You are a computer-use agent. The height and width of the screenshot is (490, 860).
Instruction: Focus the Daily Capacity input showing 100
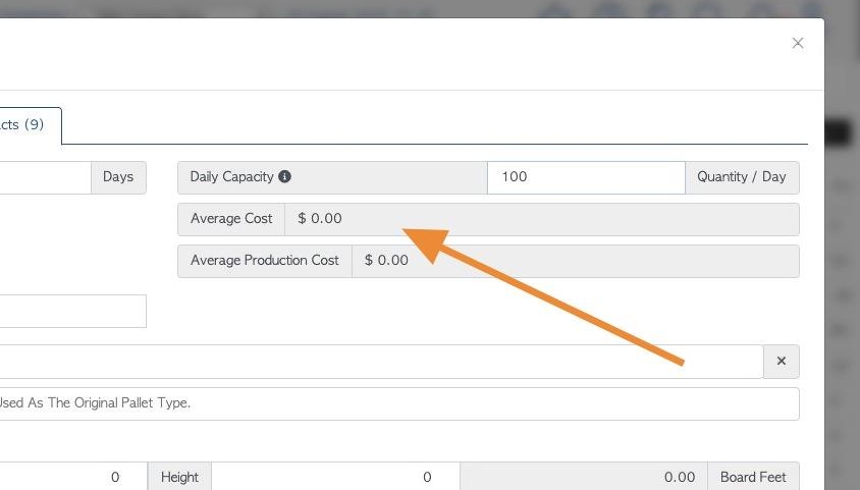586,177
